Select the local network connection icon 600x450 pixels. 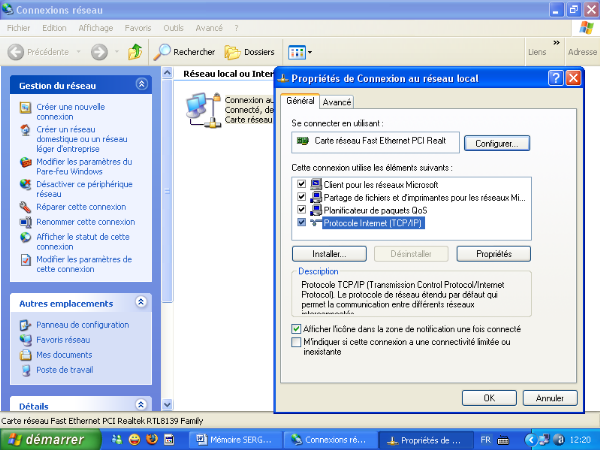(x=203, y=110)
